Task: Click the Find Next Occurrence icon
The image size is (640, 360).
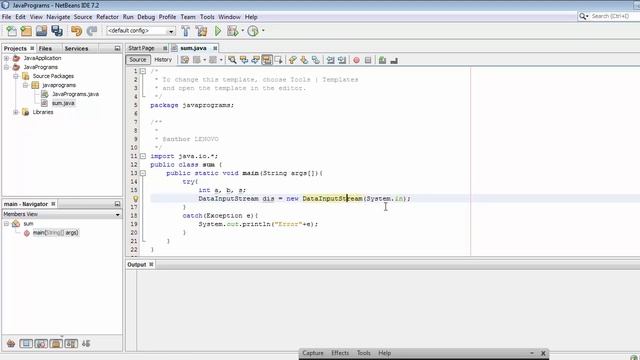Action: [x=256, y=60]
